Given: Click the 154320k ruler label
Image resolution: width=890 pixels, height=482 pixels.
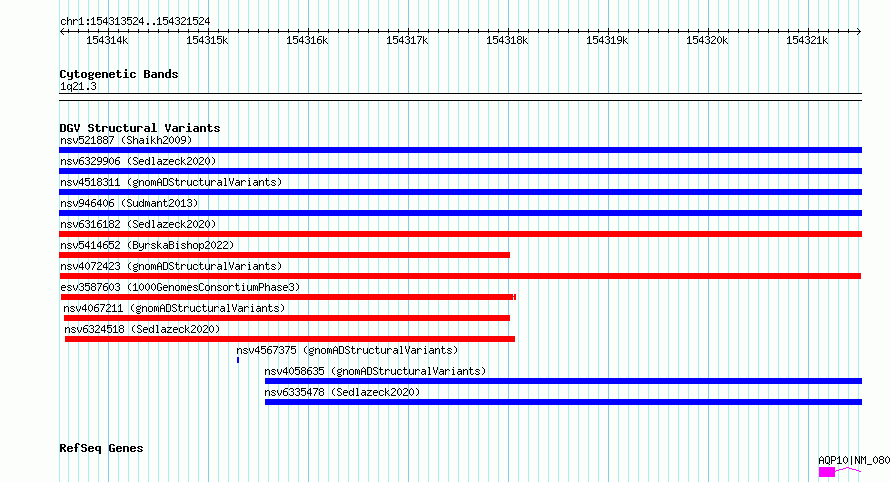Looking at the screenshot, I should pyautogui.click(x=707, y=40).
